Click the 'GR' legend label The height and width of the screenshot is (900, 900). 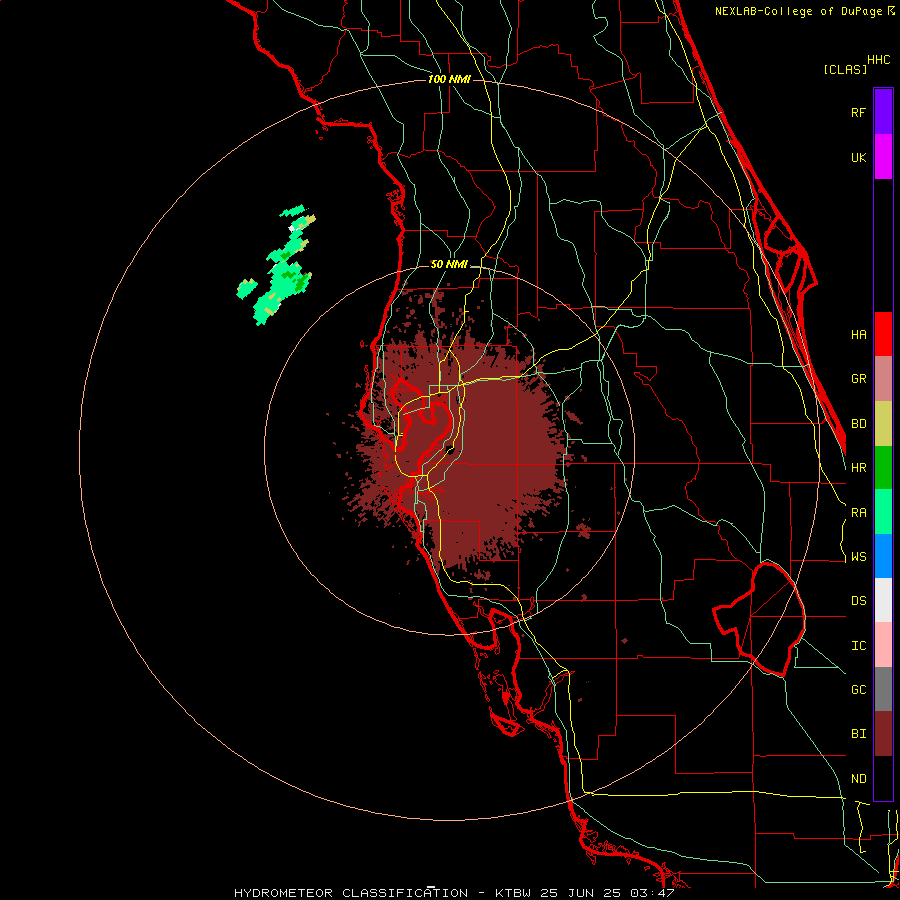coord(859,379)
